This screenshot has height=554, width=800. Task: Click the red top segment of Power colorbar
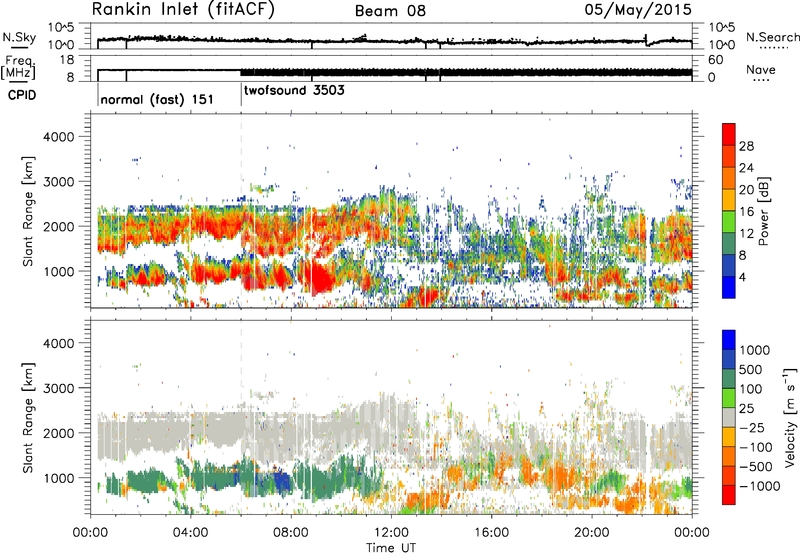pos(729,135)
